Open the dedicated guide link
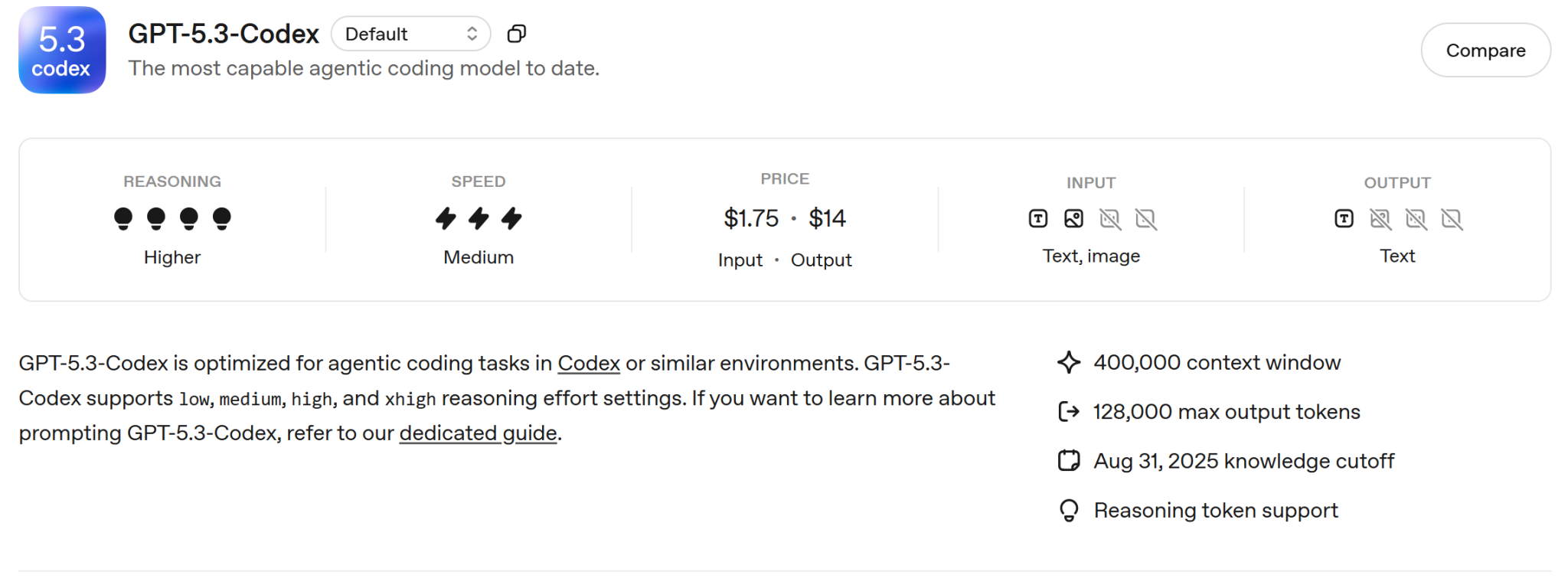 pyautogui.click(x=478, y=433)
